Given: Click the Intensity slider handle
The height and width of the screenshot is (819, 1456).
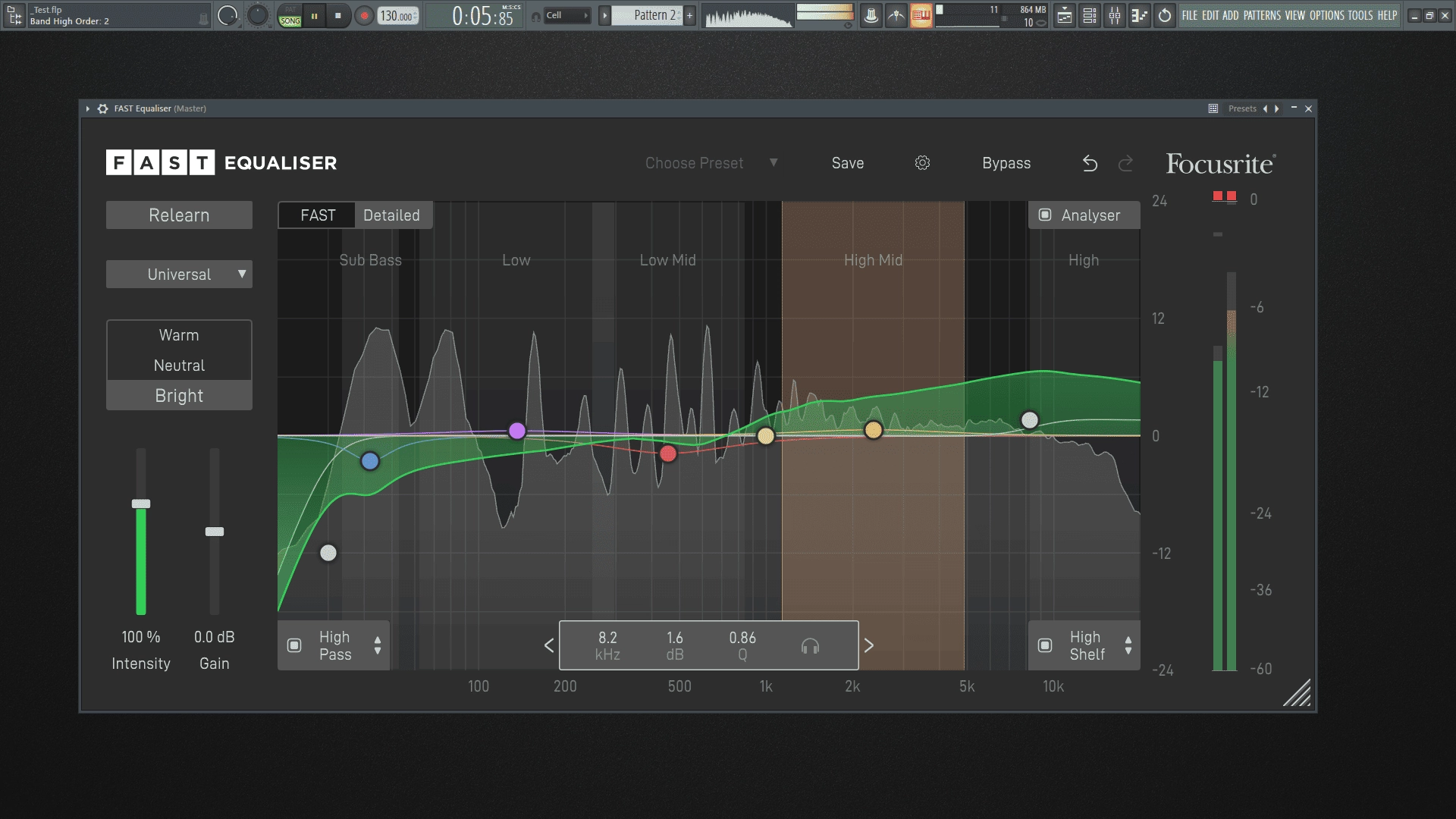Looking at the screenshot, I should click(x=141, y=504).
